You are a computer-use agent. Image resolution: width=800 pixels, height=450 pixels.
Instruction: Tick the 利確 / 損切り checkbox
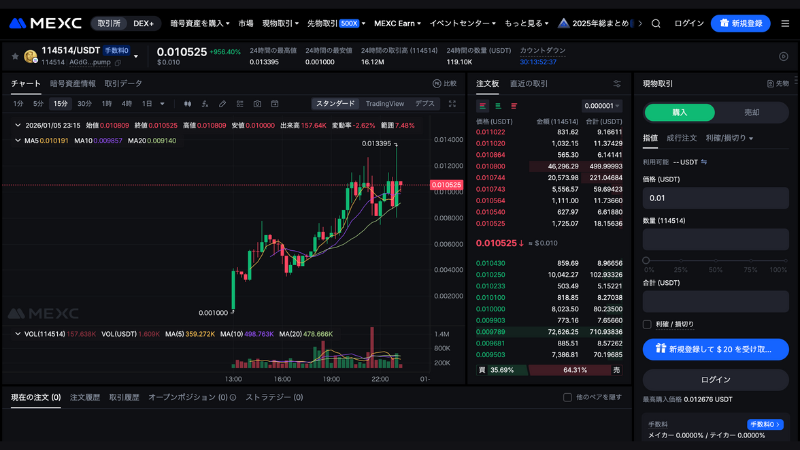[647, 324]
